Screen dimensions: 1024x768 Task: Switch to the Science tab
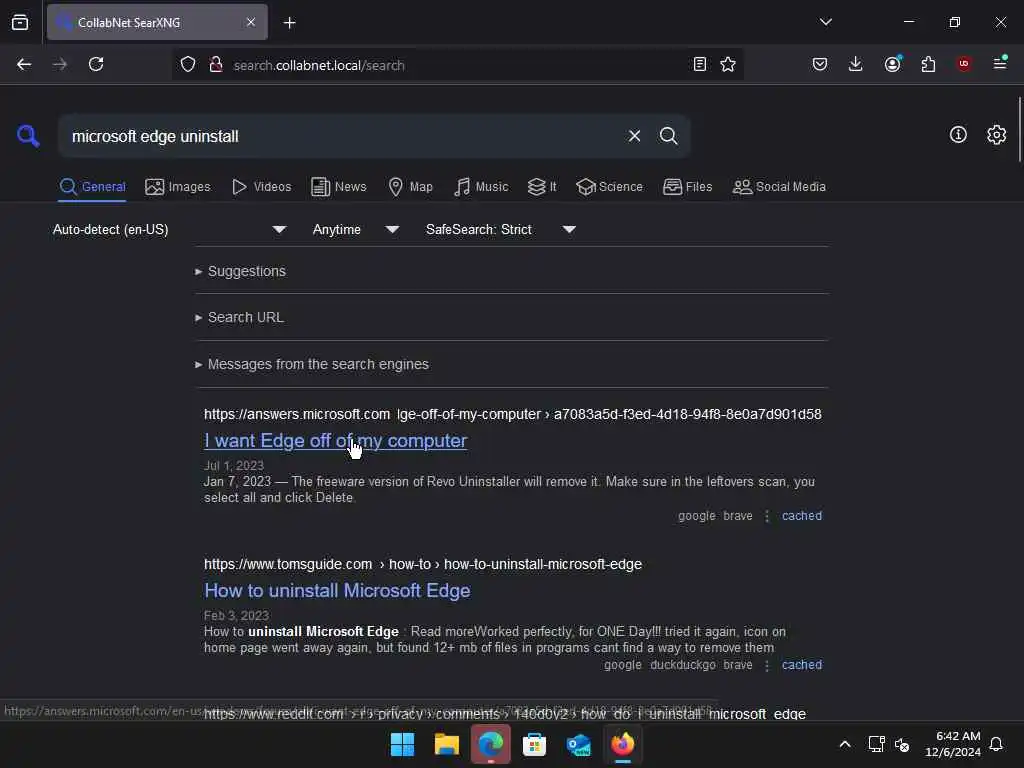[x=609, y=187]
